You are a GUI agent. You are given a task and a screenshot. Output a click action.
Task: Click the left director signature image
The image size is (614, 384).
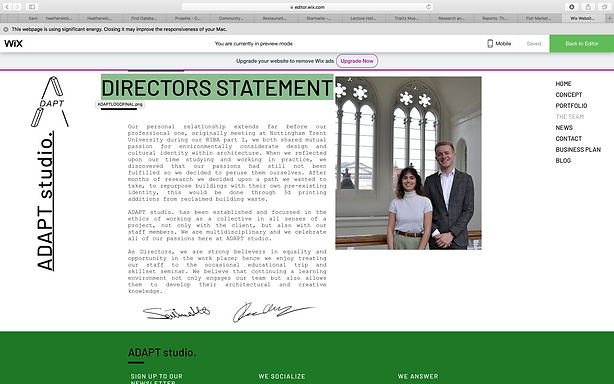click(x=176, y=313)
